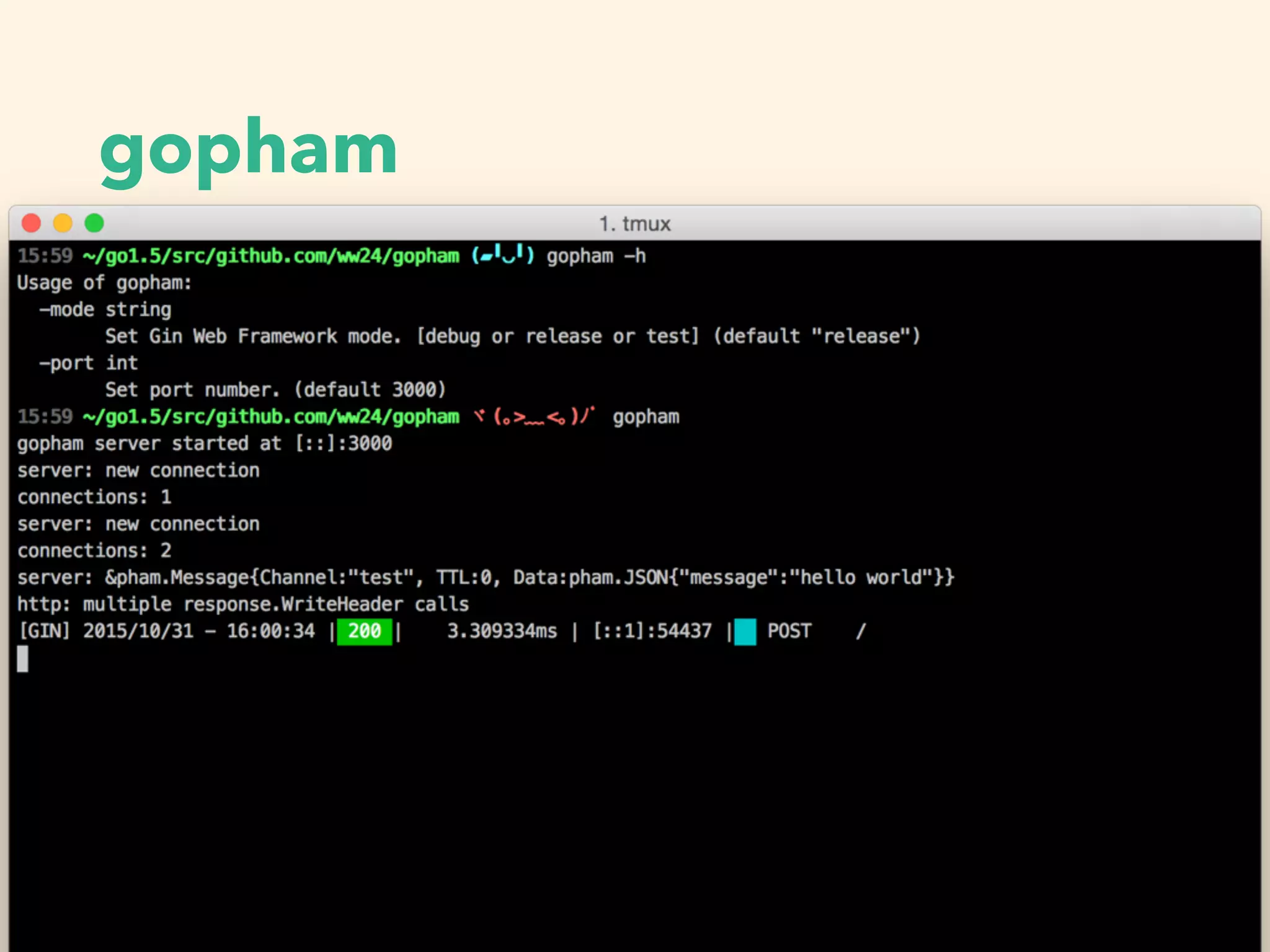This screenshot has height=952, width=1270.
Task: Click the '[::1]:54437' client address
Action: tap(652, 631)
